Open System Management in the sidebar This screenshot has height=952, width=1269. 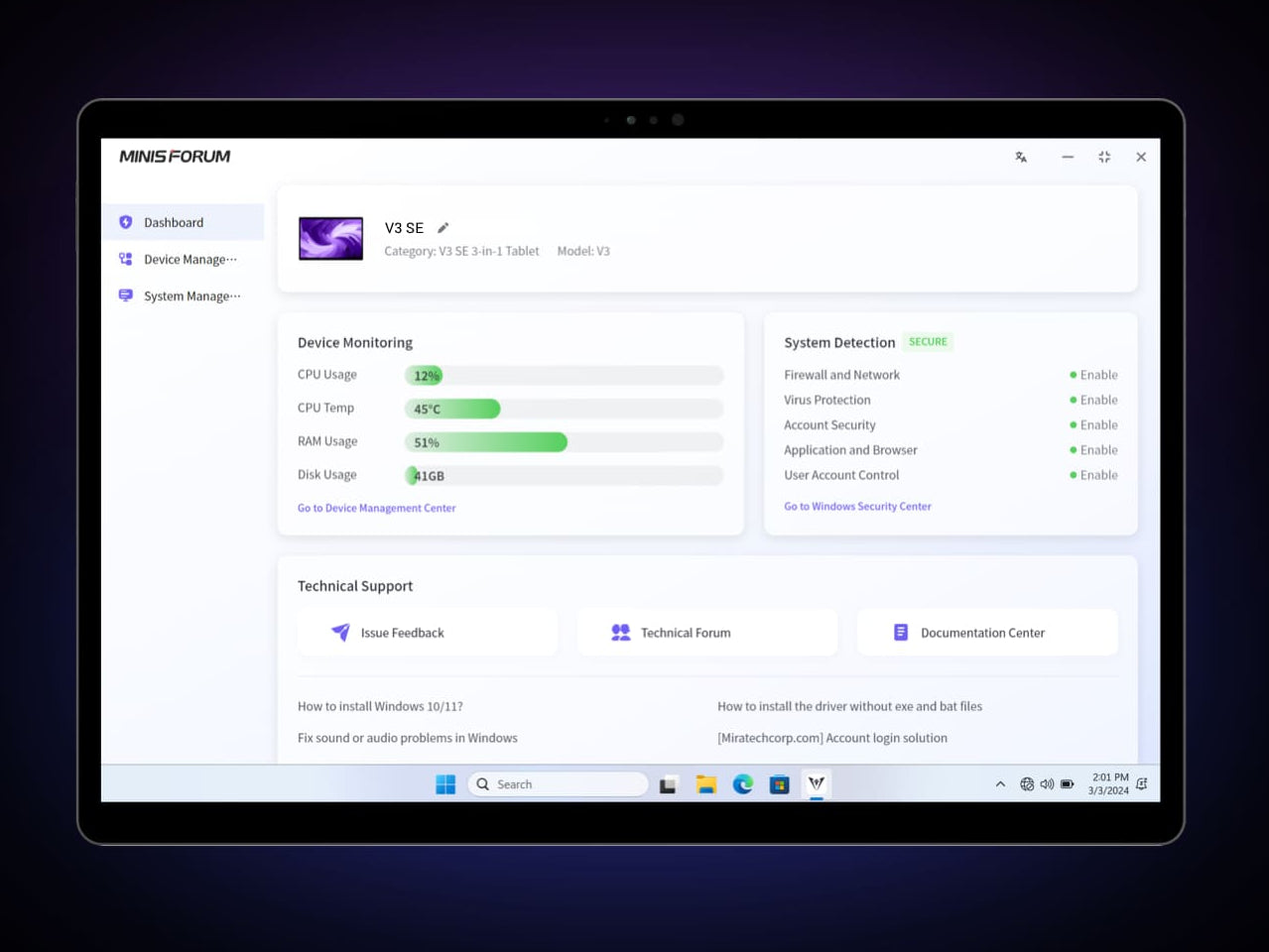(191, 297)
